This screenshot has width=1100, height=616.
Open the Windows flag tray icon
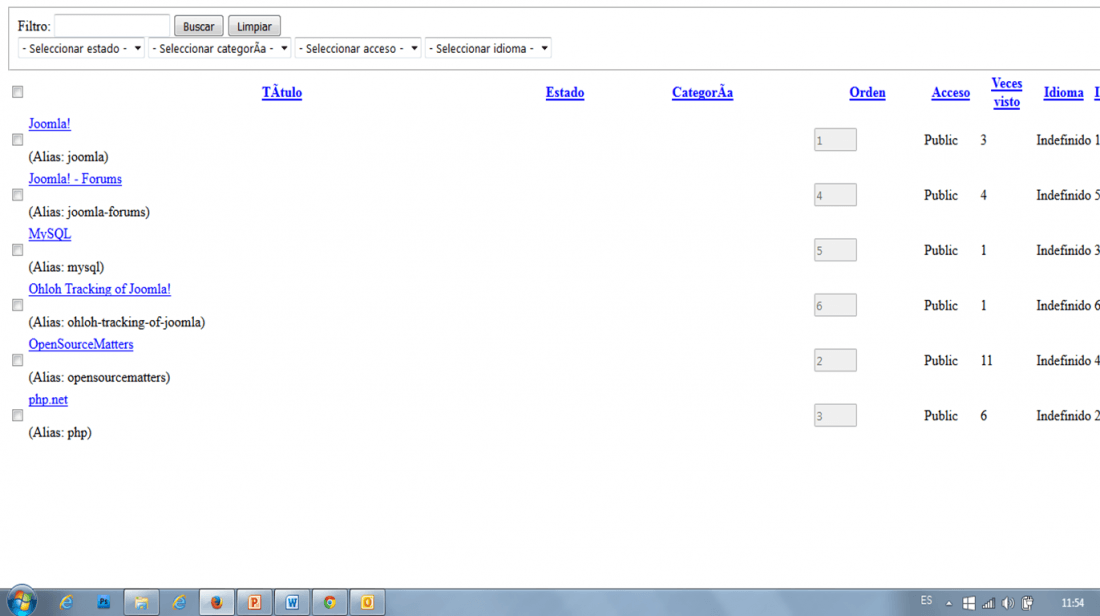tap(969, 603)
